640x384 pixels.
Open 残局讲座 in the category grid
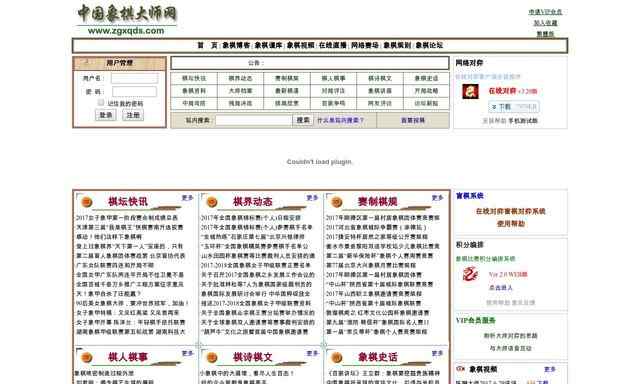click(240, 104)
